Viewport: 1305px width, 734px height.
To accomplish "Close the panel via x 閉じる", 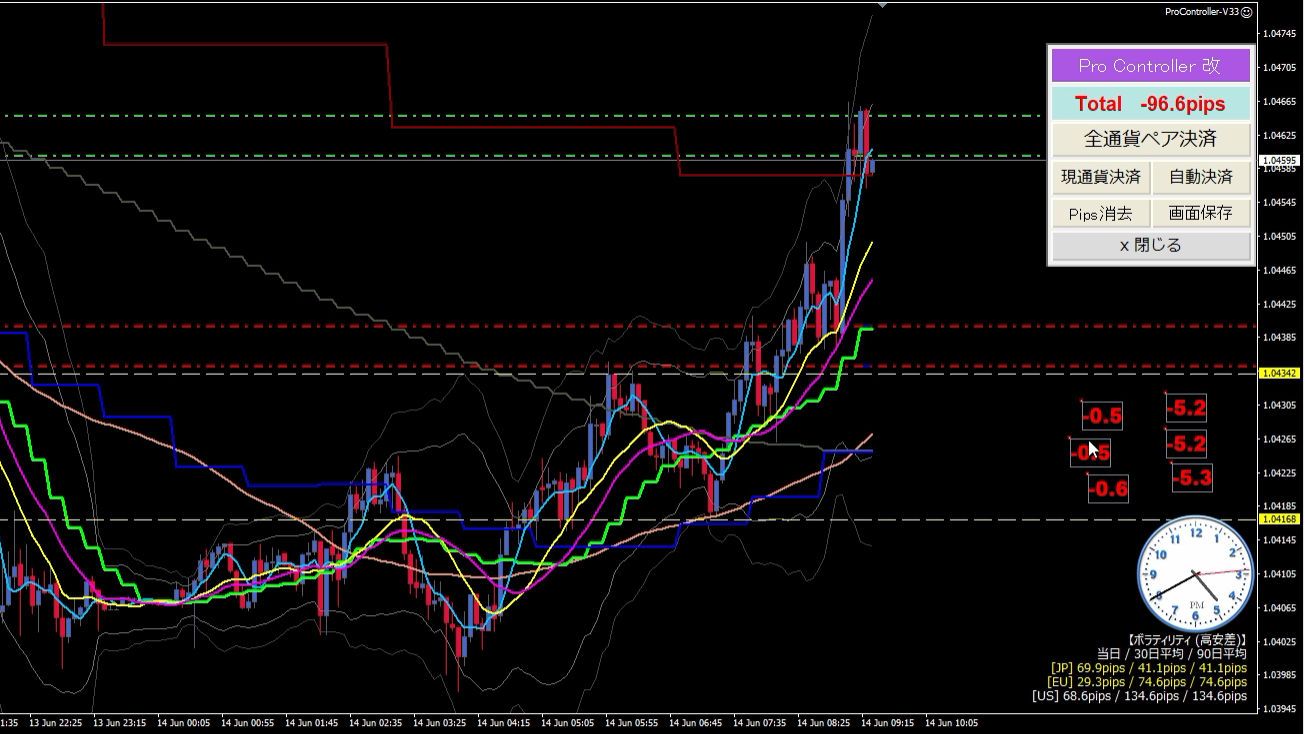I will pyautogui.click(x=1150, y=245).
